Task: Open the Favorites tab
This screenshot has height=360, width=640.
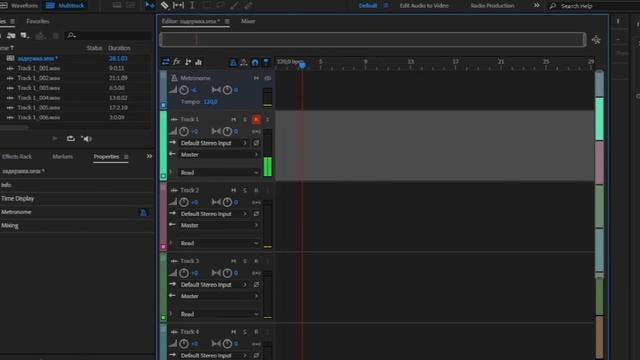Action: coord(38,21)
